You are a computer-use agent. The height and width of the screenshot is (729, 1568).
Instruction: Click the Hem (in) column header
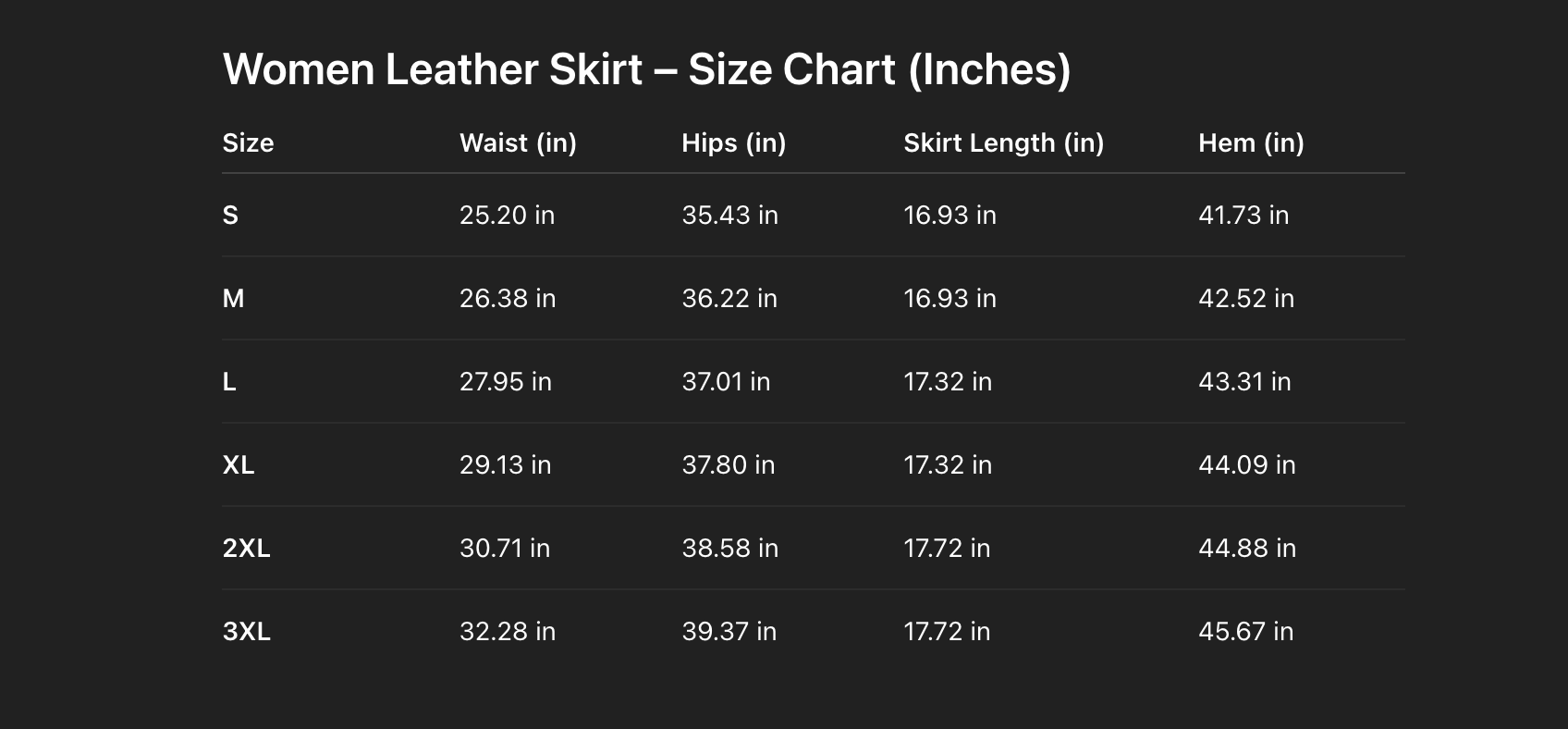coord(1251,142)
